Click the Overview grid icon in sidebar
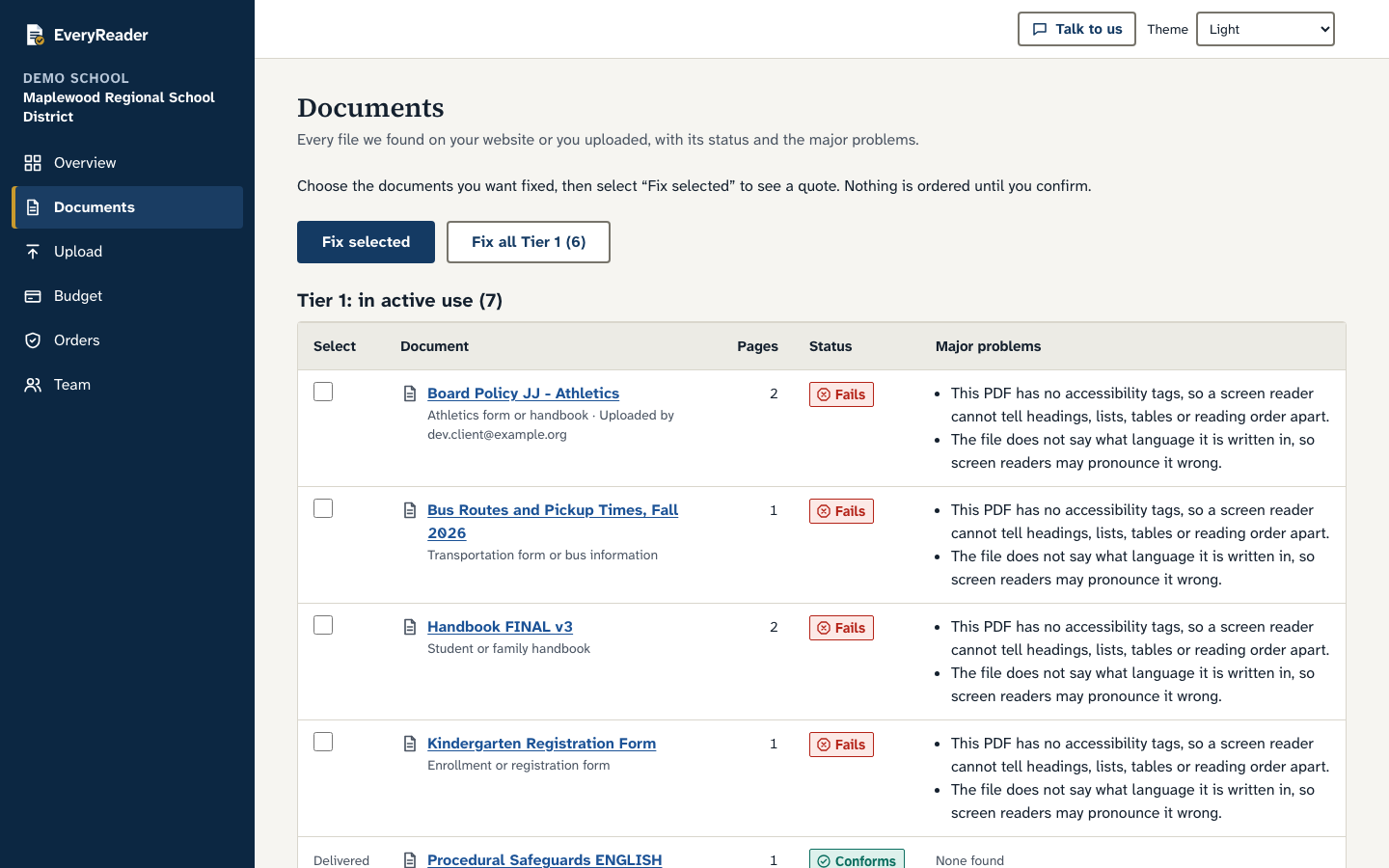 pyautogui.click(x=33, y=163)
